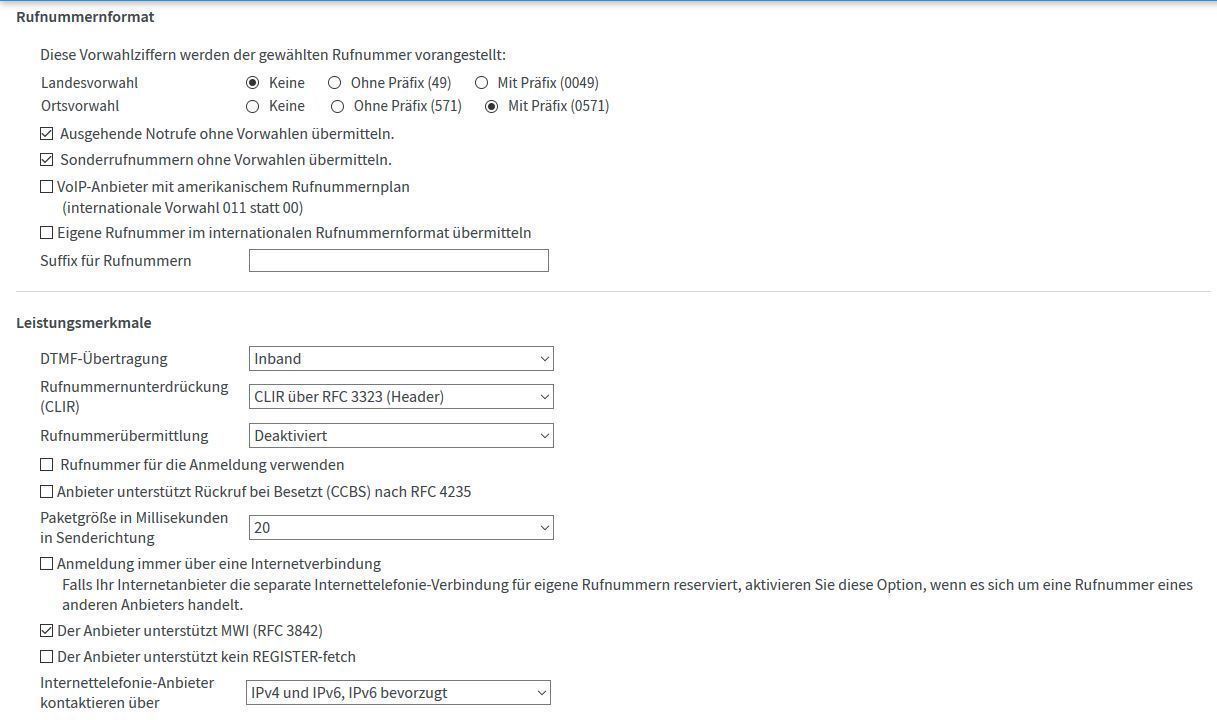Enable "VoIP-Anbieter mit amerikanischem Rufnummernplan"
This screenshot has height=720, width=1217.
[x=46, y=186]
